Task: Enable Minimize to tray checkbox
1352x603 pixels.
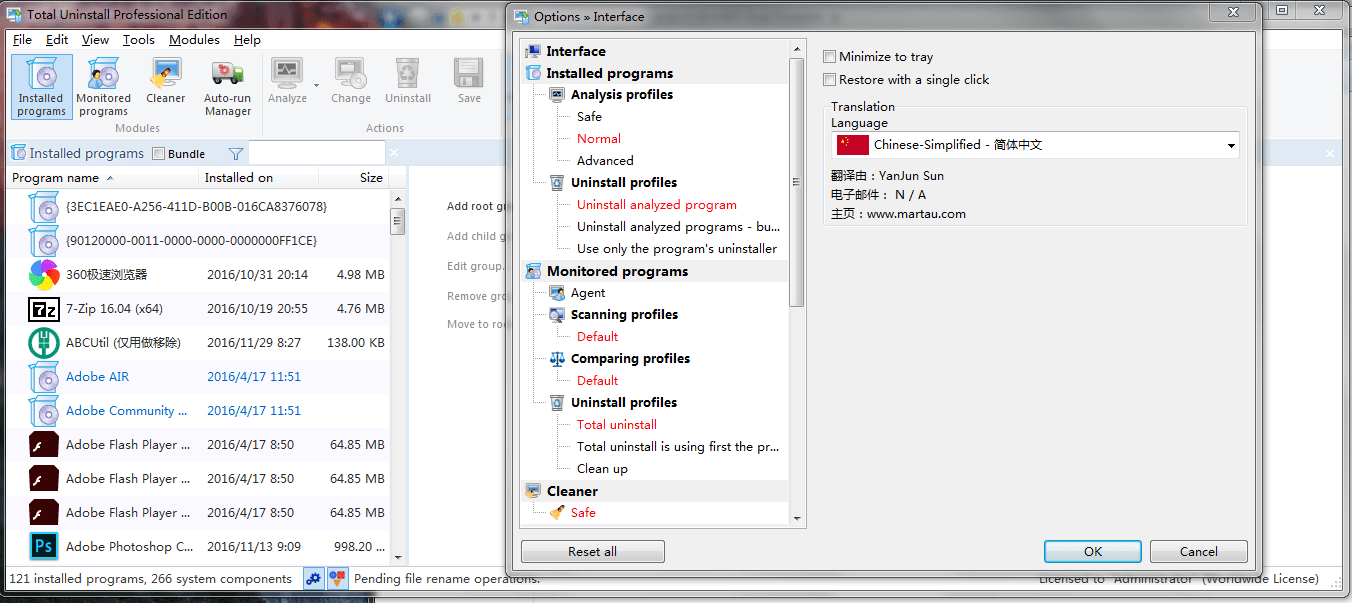Action: tap(829, 57)
